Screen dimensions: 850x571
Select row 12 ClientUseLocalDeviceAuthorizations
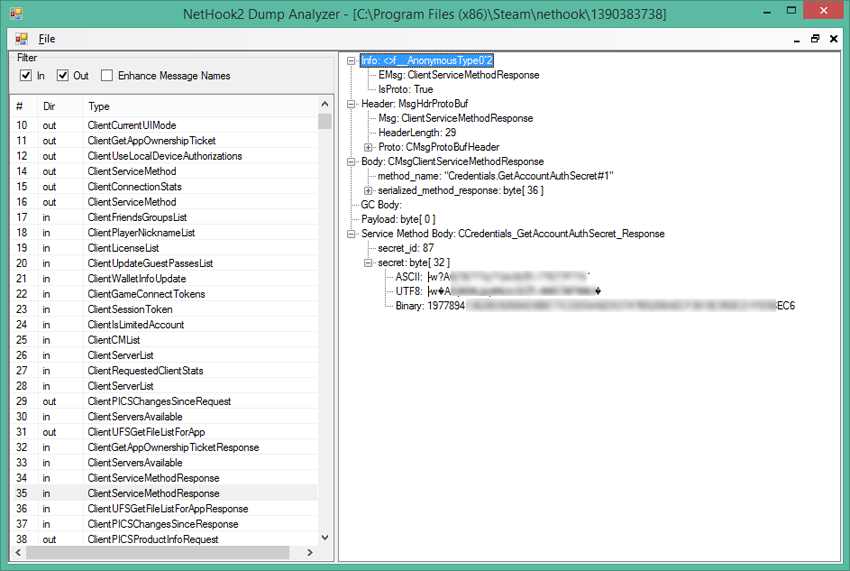pyautogui.click(x=164, y=156)
